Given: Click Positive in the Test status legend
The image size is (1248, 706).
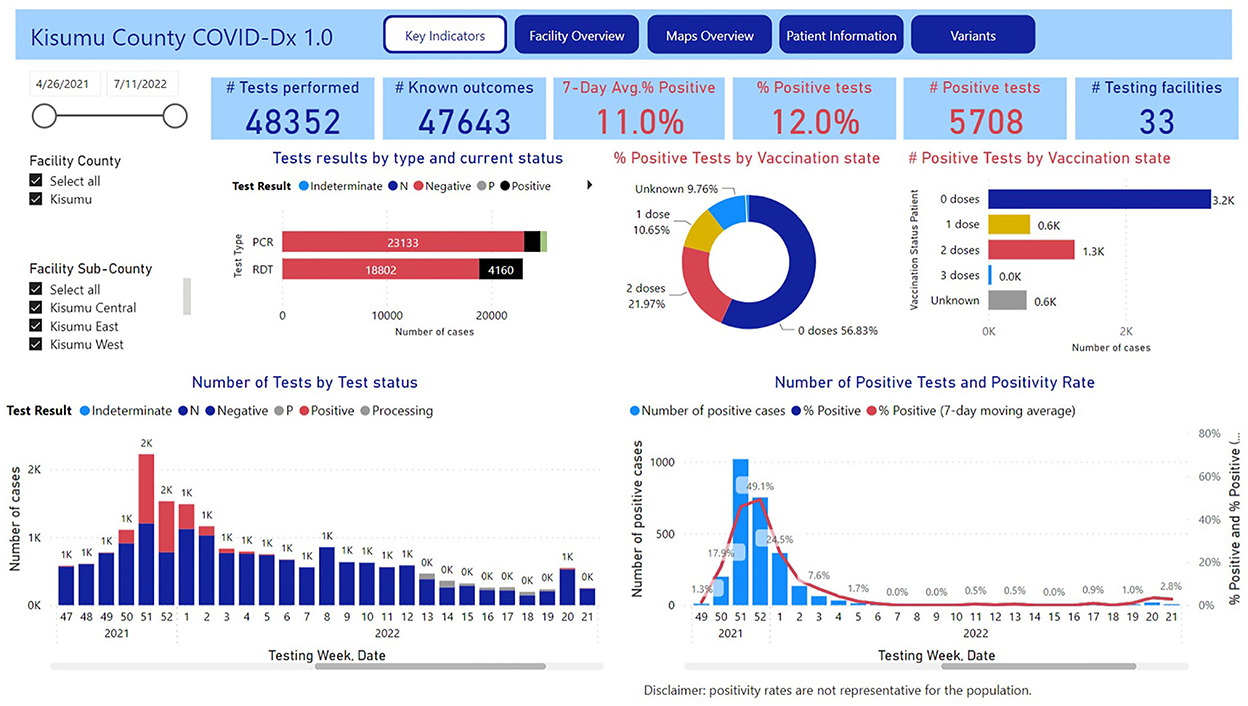Looking at the screenshot, I should (x=325, y=410).
